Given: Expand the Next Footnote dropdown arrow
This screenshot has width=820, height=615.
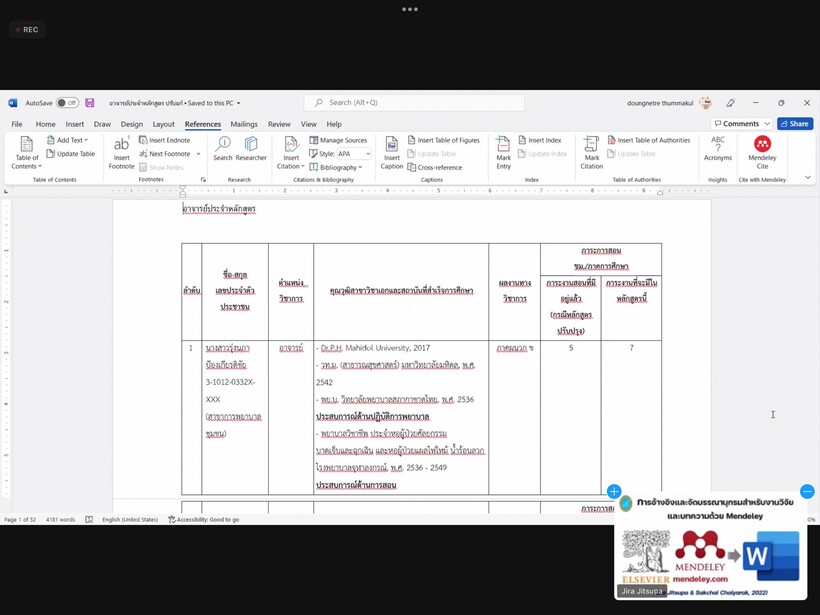Looking at the screenshot, I should pyautogui.click(x=198, y=154).
